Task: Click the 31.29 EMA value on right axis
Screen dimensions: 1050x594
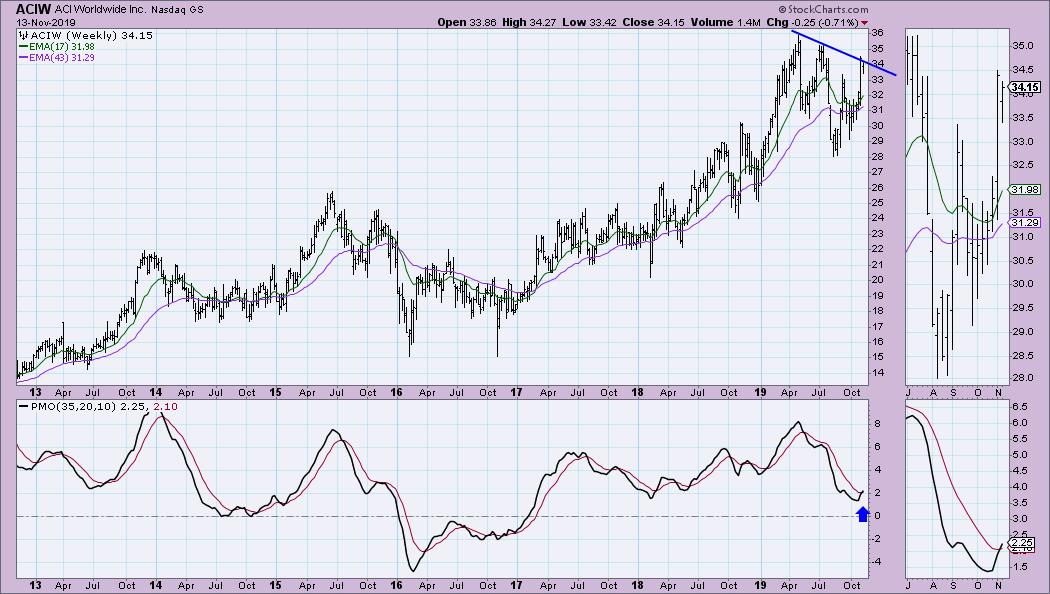Action: tap(1020, 222)
